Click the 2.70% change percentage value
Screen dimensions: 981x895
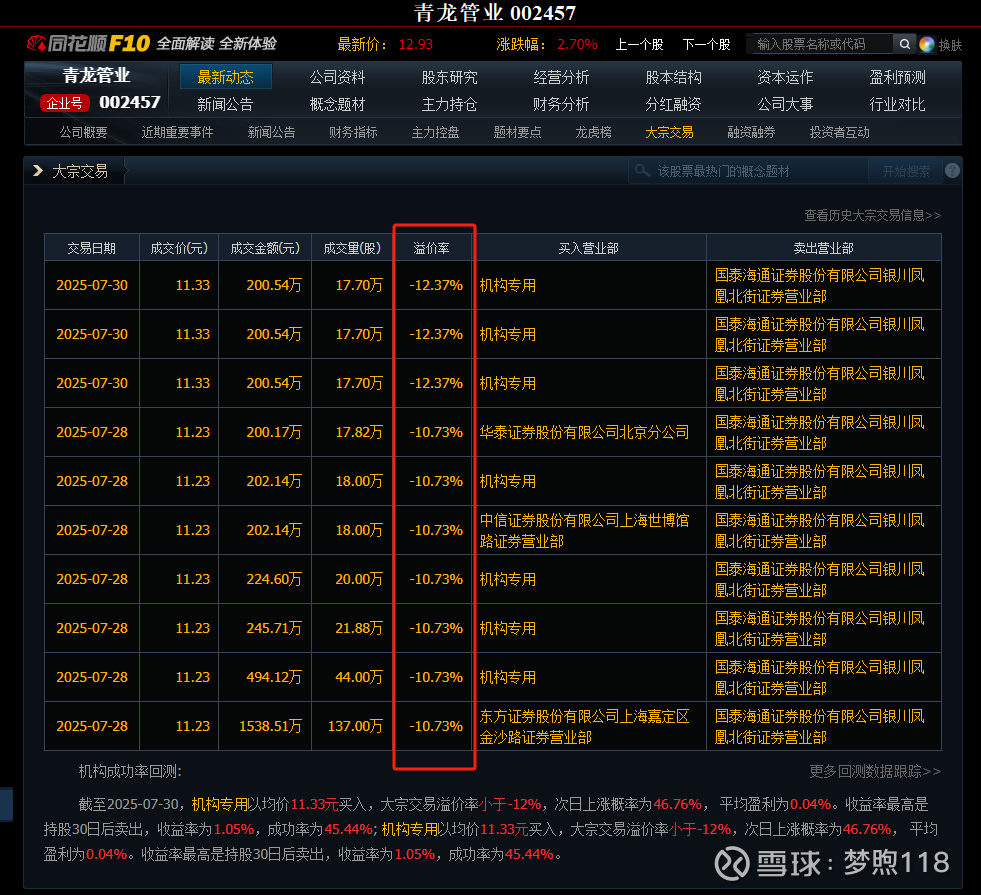(577, 44)
